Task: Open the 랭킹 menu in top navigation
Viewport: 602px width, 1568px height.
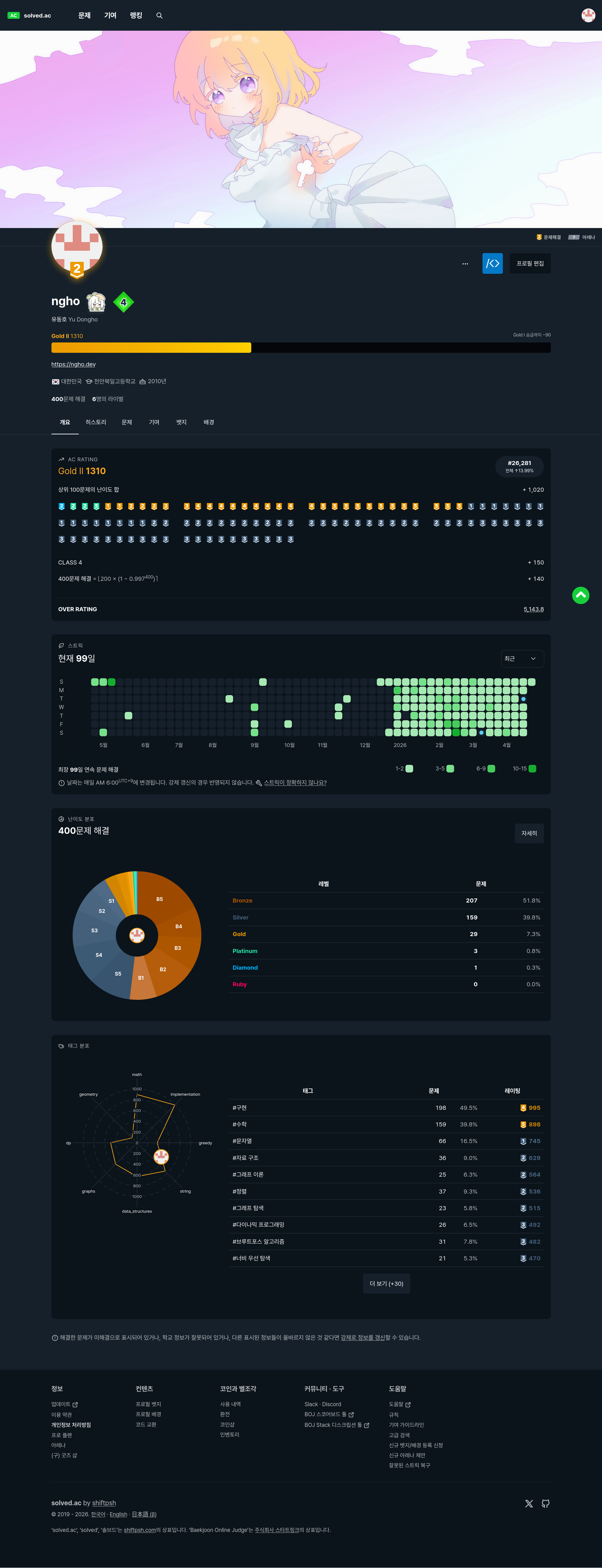Action: [x=136, y=16]
